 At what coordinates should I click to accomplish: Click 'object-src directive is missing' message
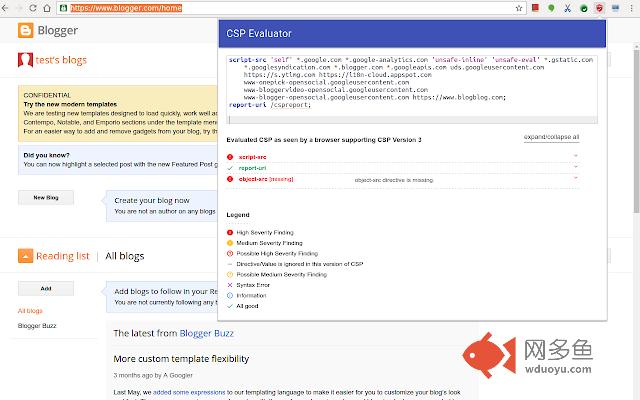tap(394, 180)
